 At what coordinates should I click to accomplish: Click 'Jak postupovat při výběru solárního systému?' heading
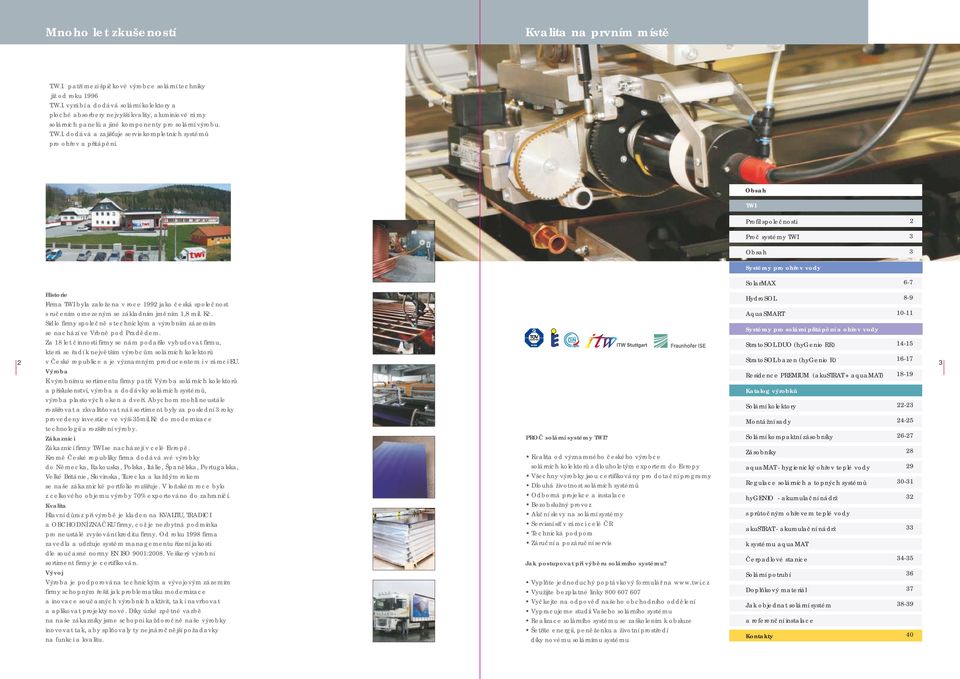(596, 563)
